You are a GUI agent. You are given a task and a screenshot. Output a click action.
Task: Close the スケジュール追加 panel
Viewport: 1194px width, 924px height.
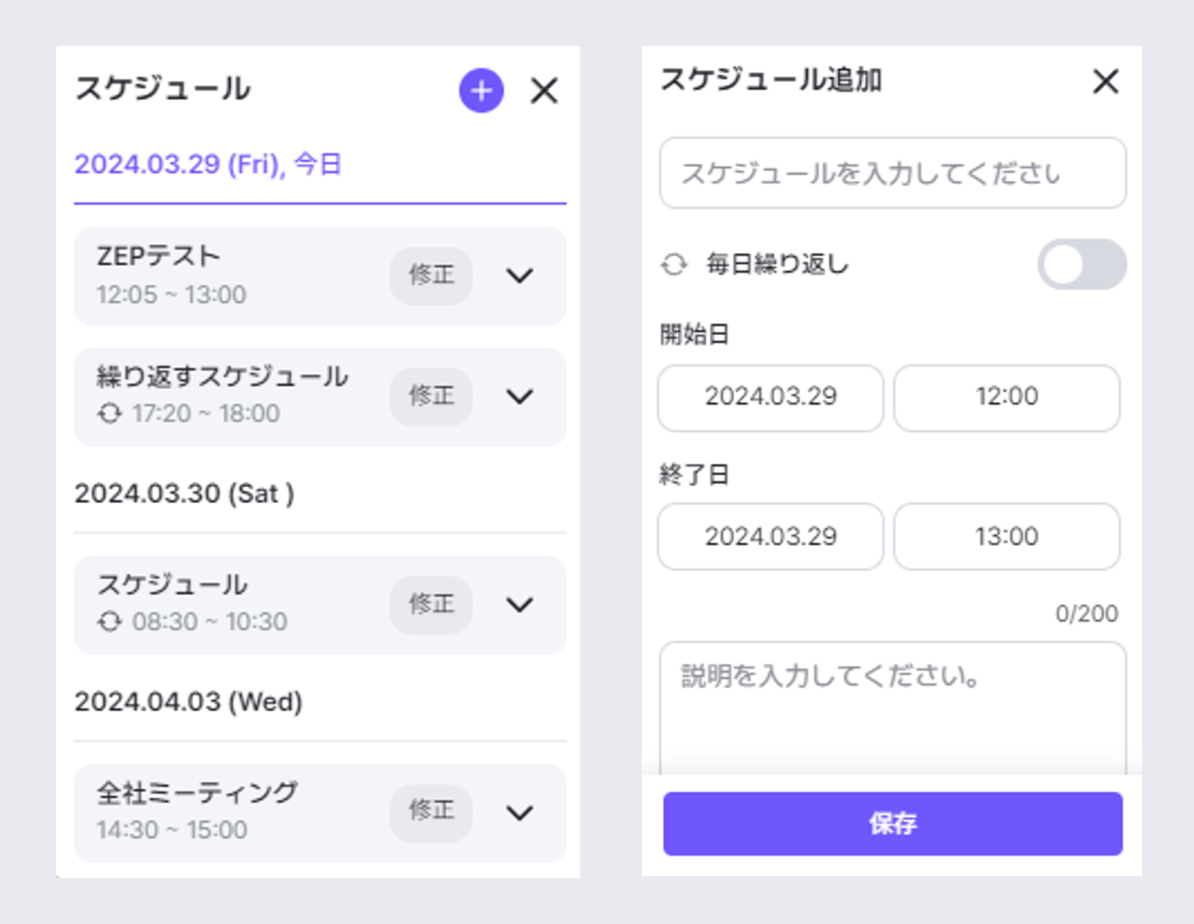click(x=1105, y=82)
